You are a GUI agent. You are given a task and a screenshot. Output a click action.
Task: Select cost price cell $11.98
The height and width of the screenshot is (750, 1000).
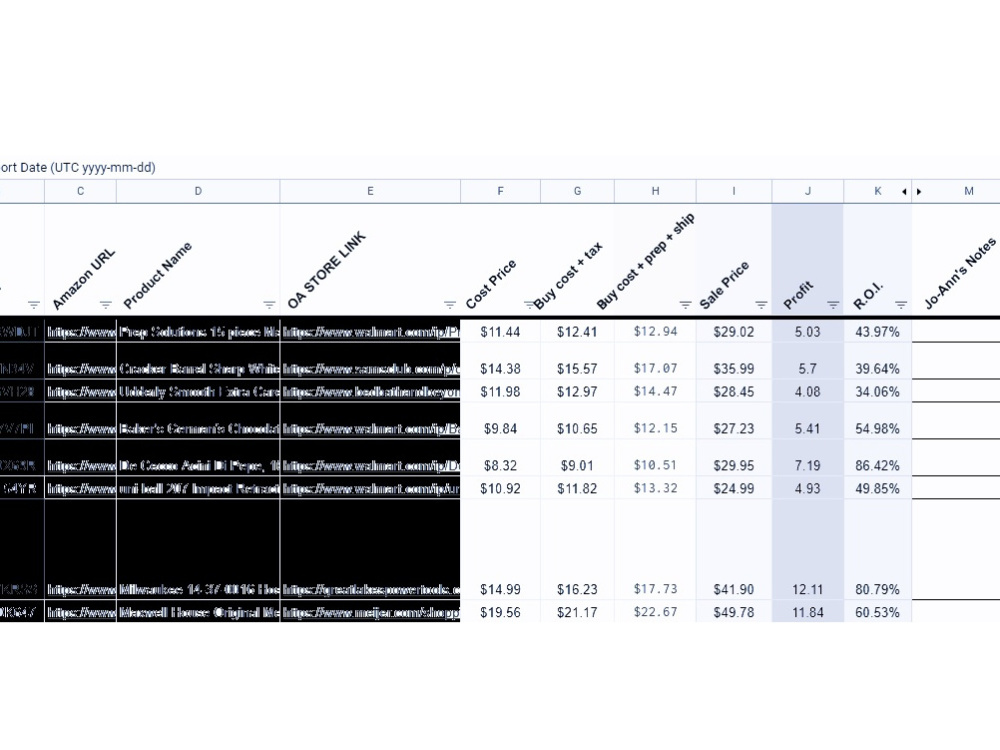(500, 391)
